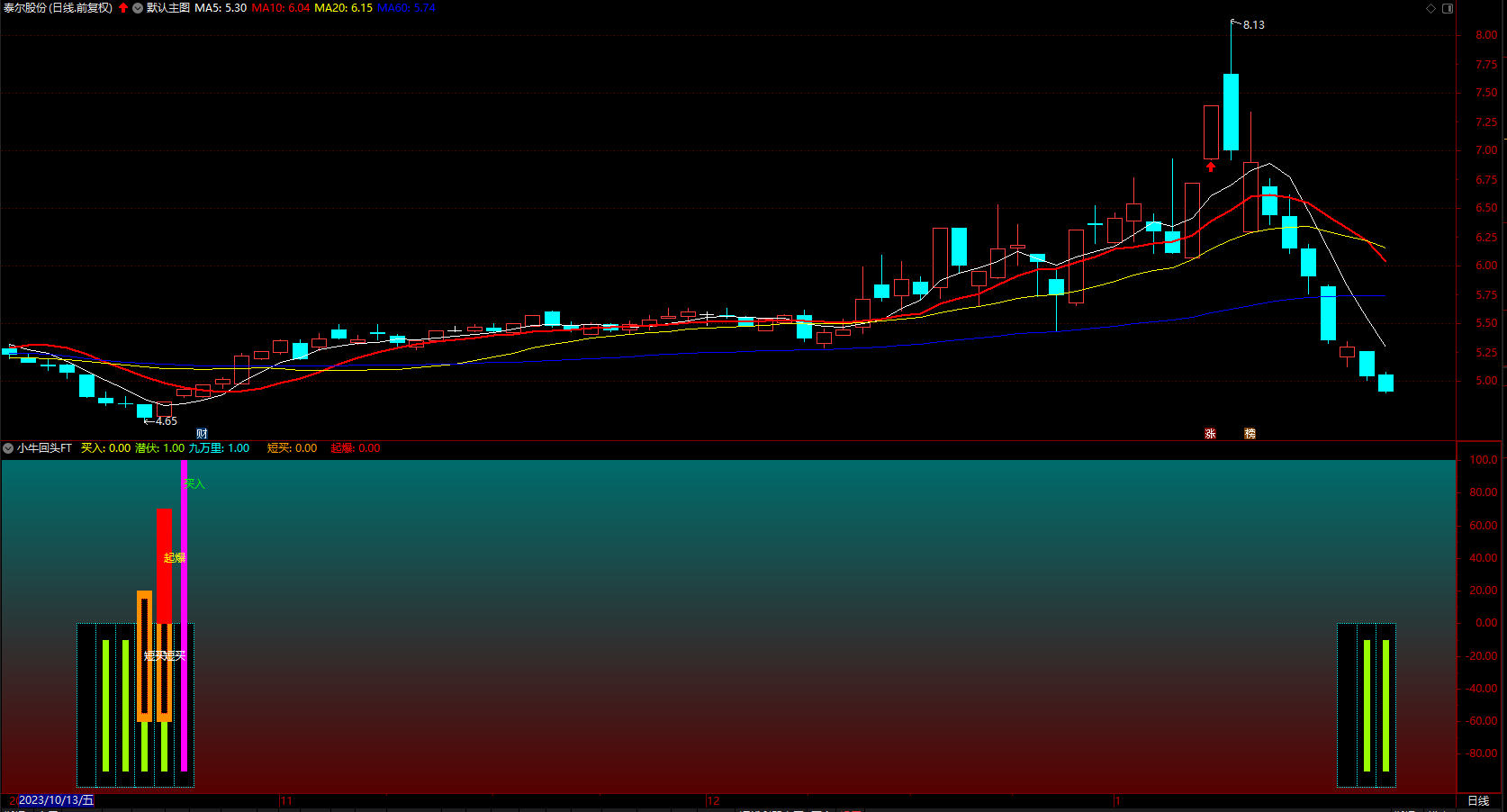The height and width of the screenshot is (812, 1507).
Task: Click the red buy arrow under the 7.25 candle
Action: [1211, 167]
